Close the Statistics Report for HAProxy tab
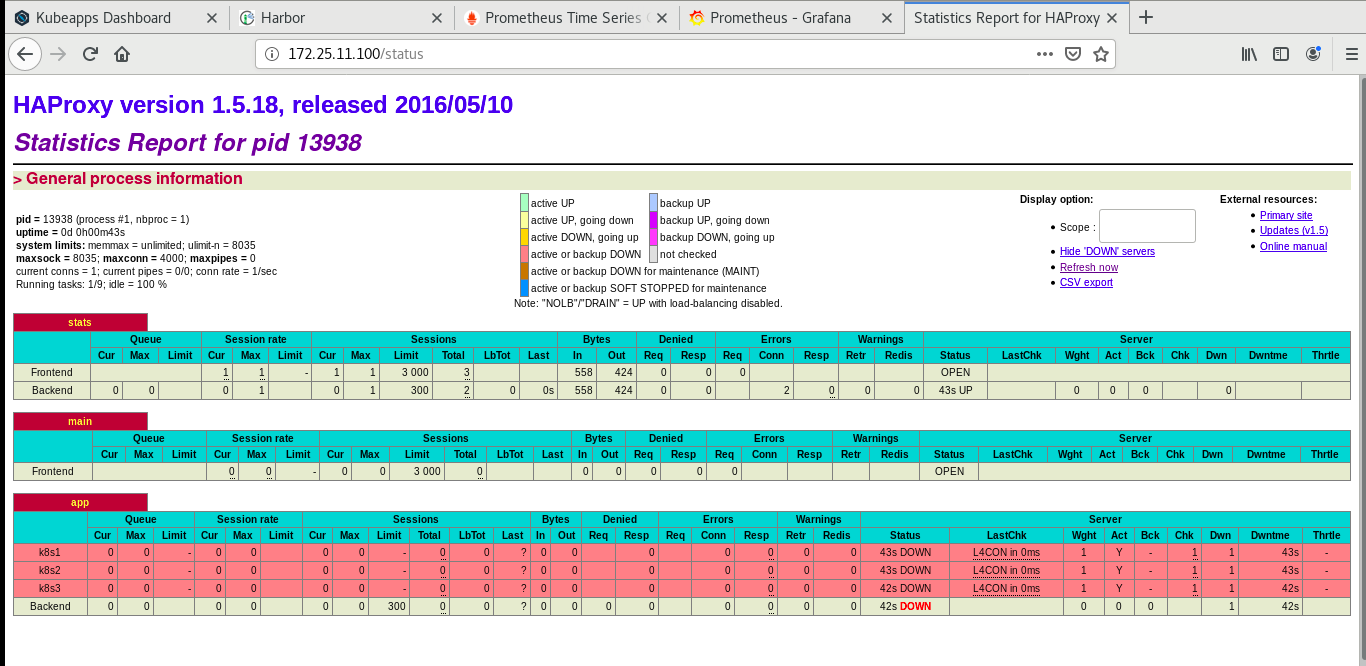 click(1113, 17)
